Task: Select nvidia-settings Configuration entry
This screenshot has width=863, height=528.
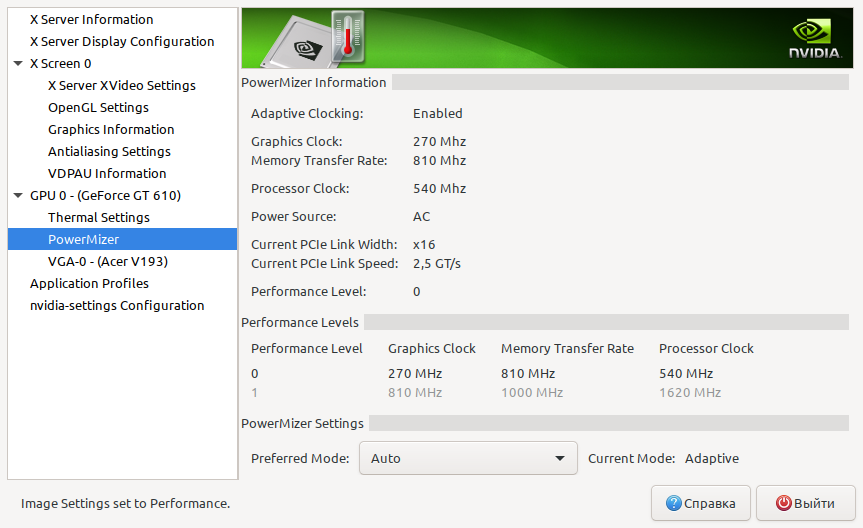Action: [x=117, y=306]
